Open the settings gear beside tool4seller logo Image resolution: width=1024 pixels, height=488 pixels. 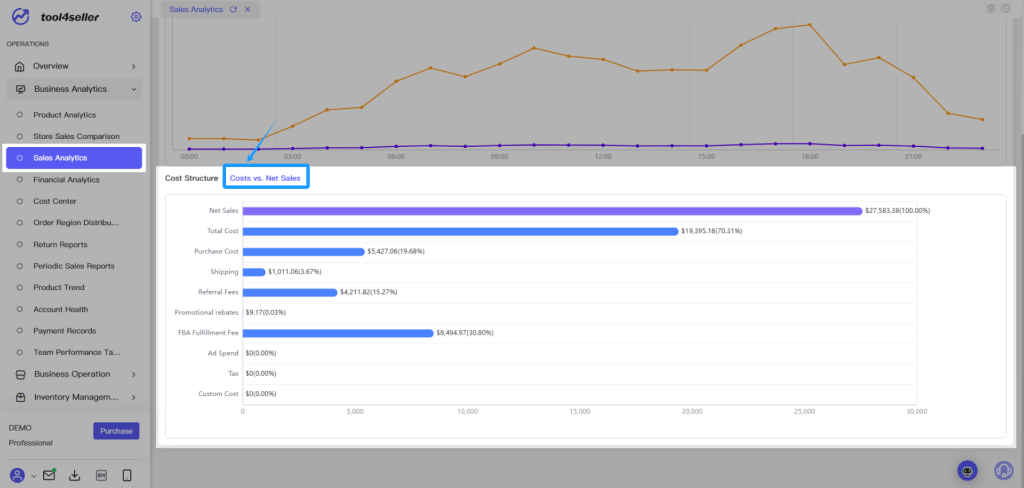click(136, 17)
